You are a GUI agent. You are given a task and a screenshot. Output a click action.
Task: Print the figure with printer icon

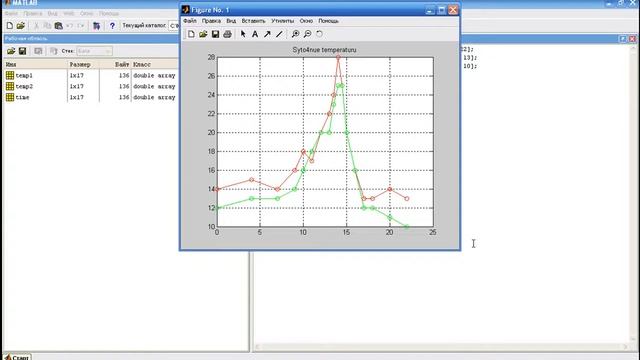point(227,34)
